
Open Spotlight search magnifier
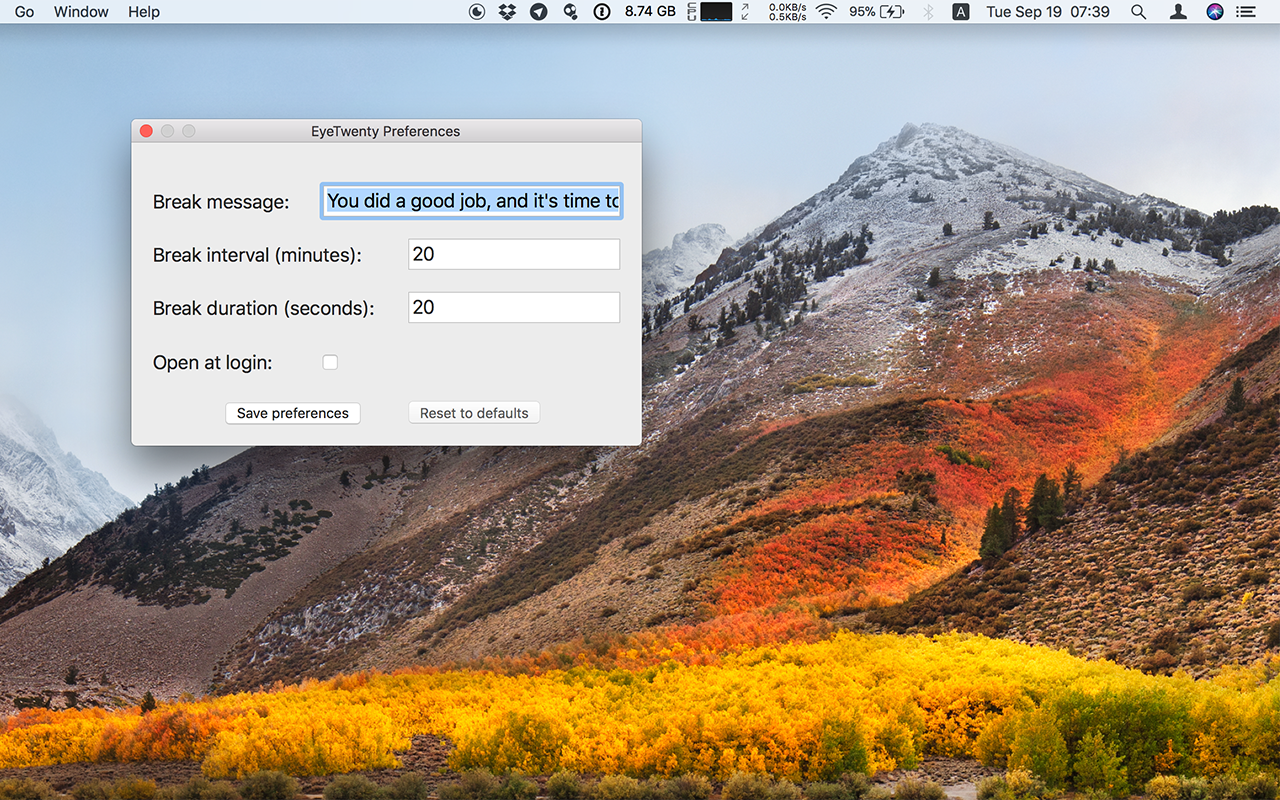pyautogui.click(x=1138, y=12)
